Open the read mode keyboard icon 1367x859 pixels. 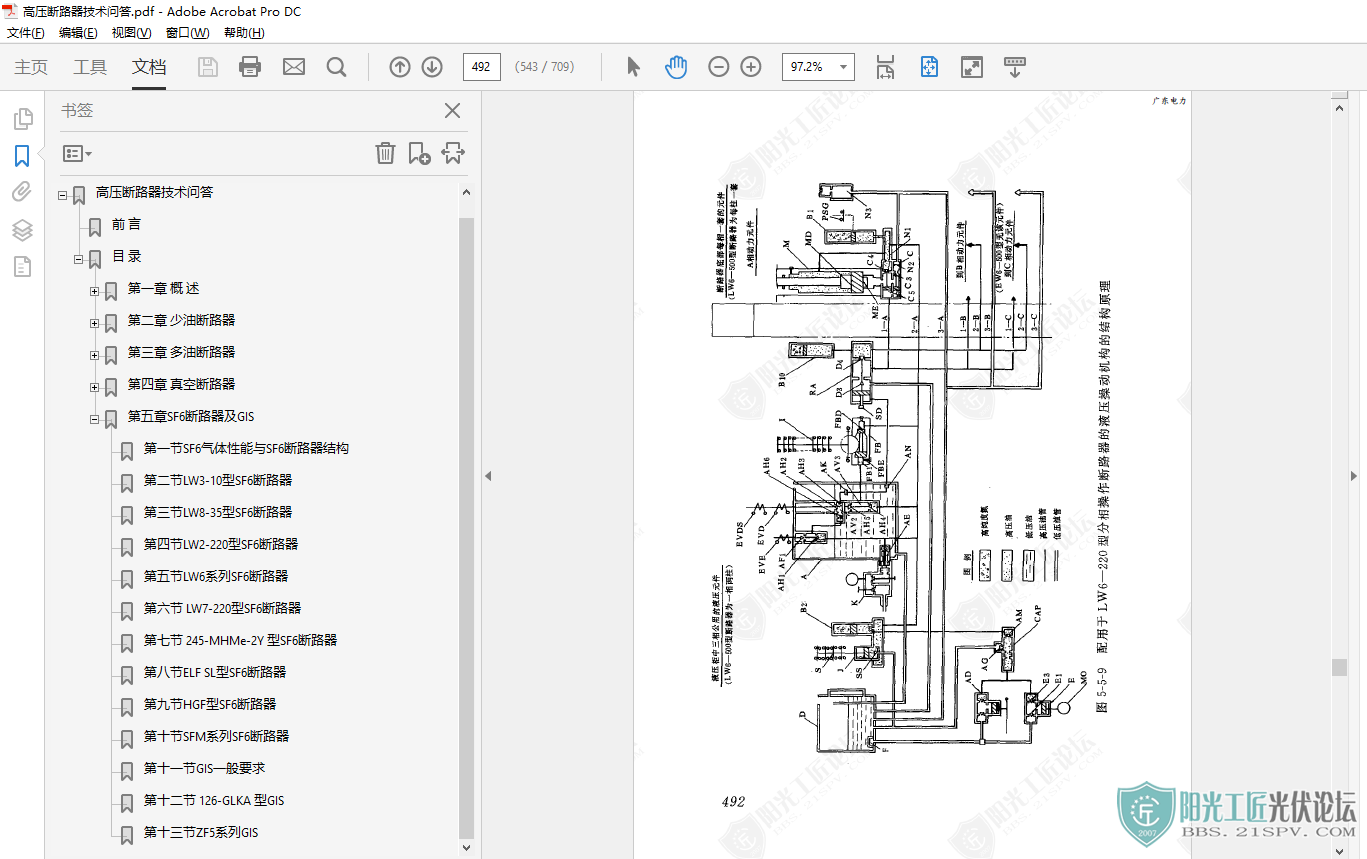click(1015, 67)
